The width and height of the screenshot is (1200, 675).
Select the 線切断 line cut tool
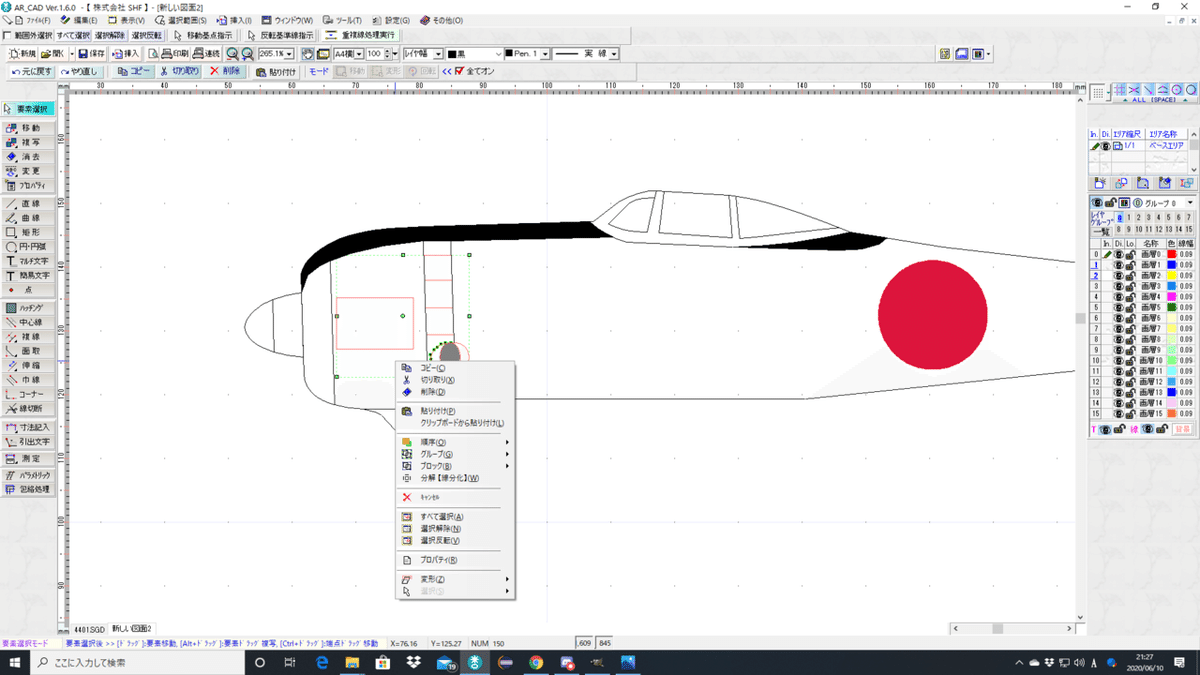coord(28,408)
